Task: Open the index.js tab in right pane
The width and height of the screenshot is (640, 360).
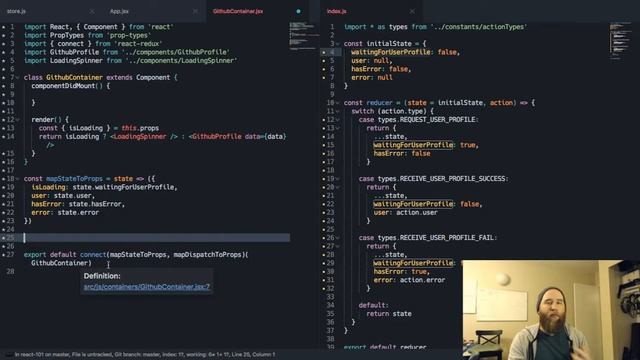Action: (x=336, y=11)
